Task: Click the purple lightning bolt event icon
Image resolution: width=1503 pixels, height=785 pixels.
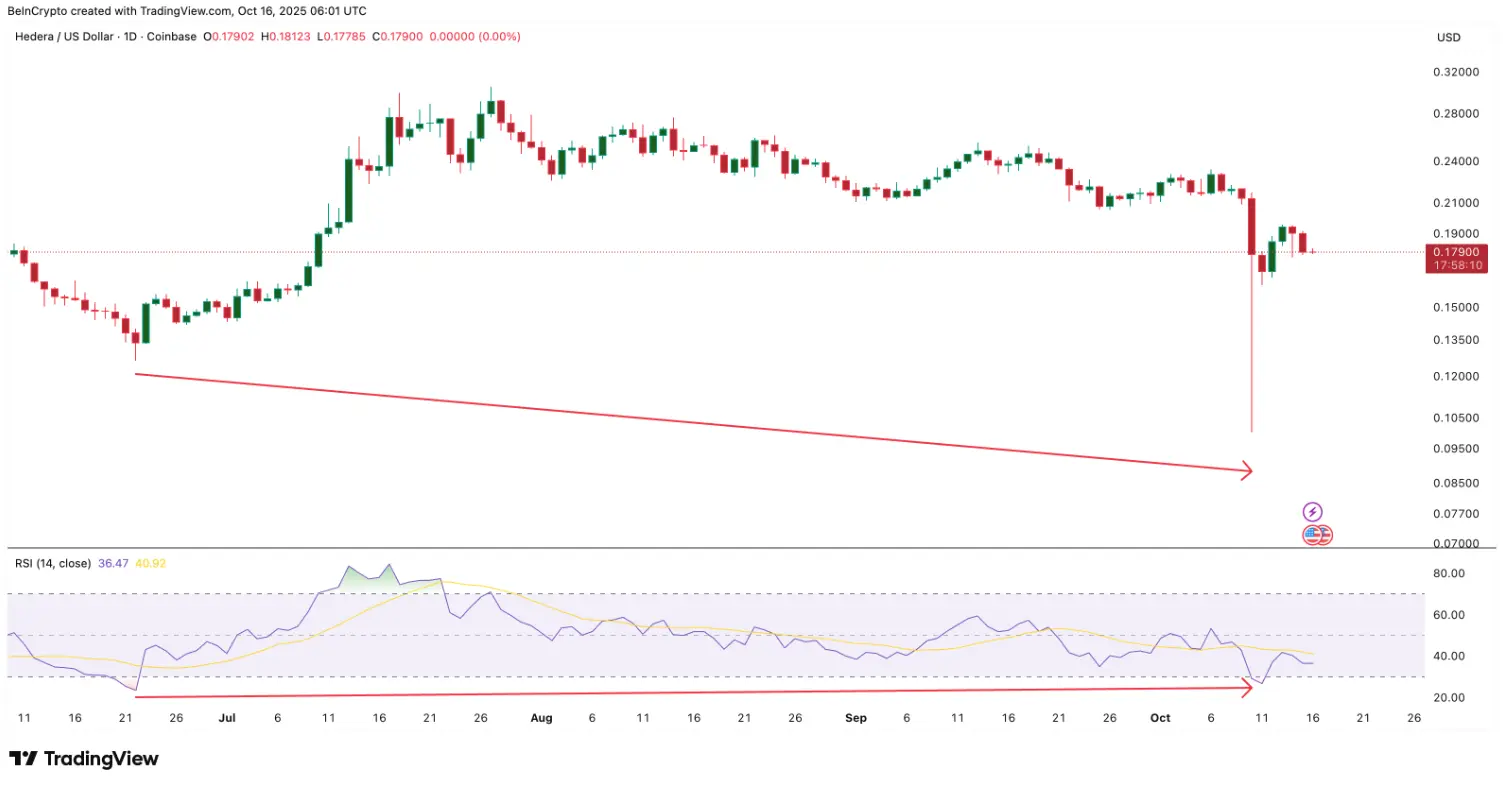Action: tap(1313, 512)
